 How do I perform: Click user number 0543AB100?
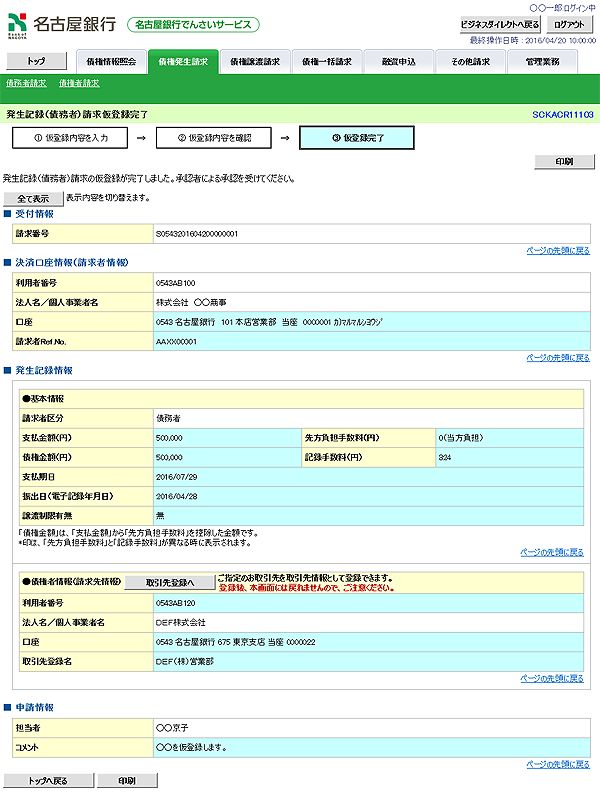[x=176, y=283]
